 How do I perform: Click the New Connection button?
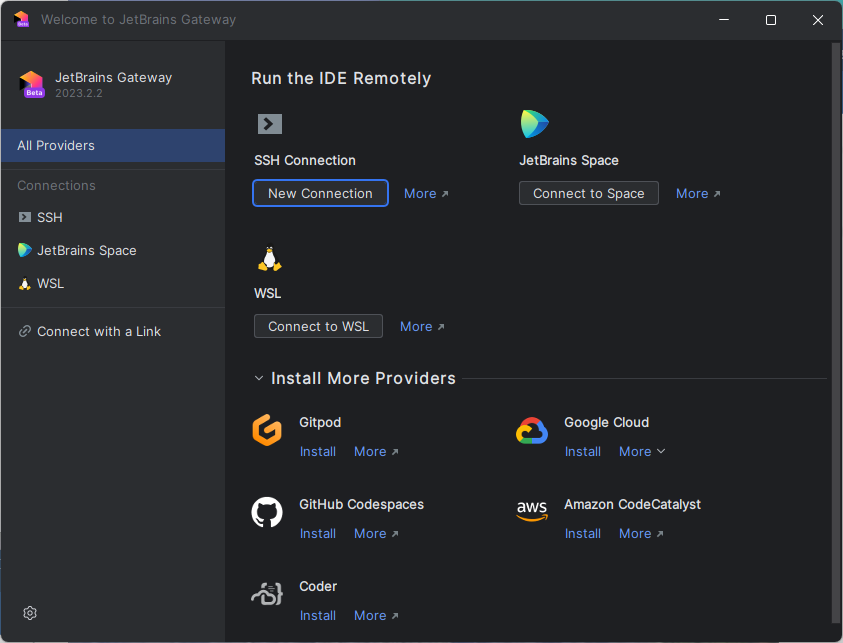point(320,193)
